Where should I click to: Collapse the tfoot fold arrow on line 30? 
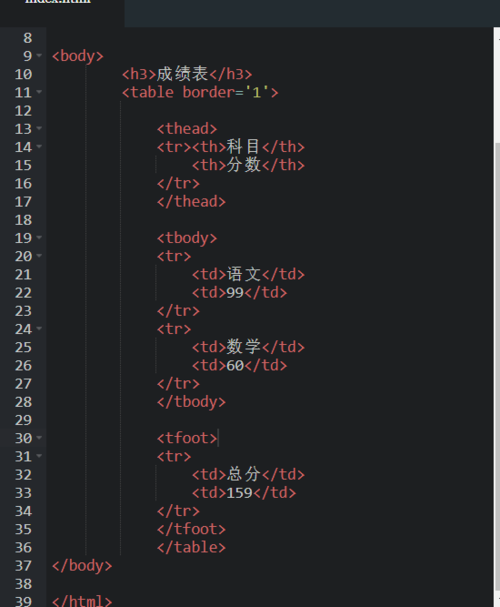39,438
